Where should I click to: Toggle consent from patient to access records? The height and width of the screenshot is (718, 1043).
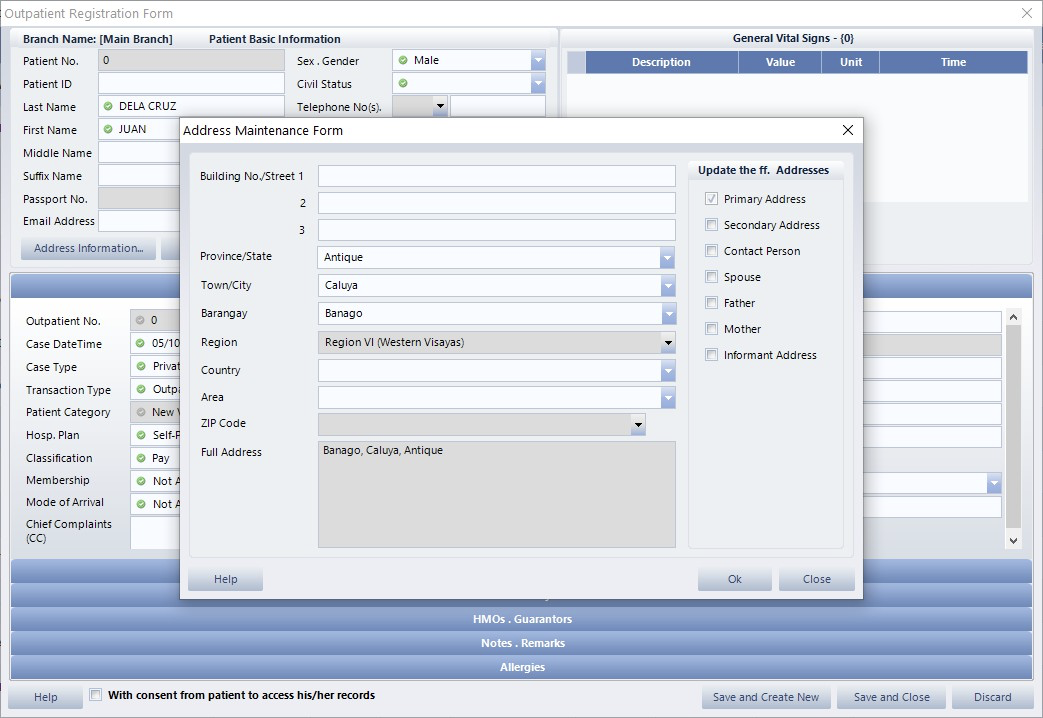pyautogui.click(x=96, y=695)
